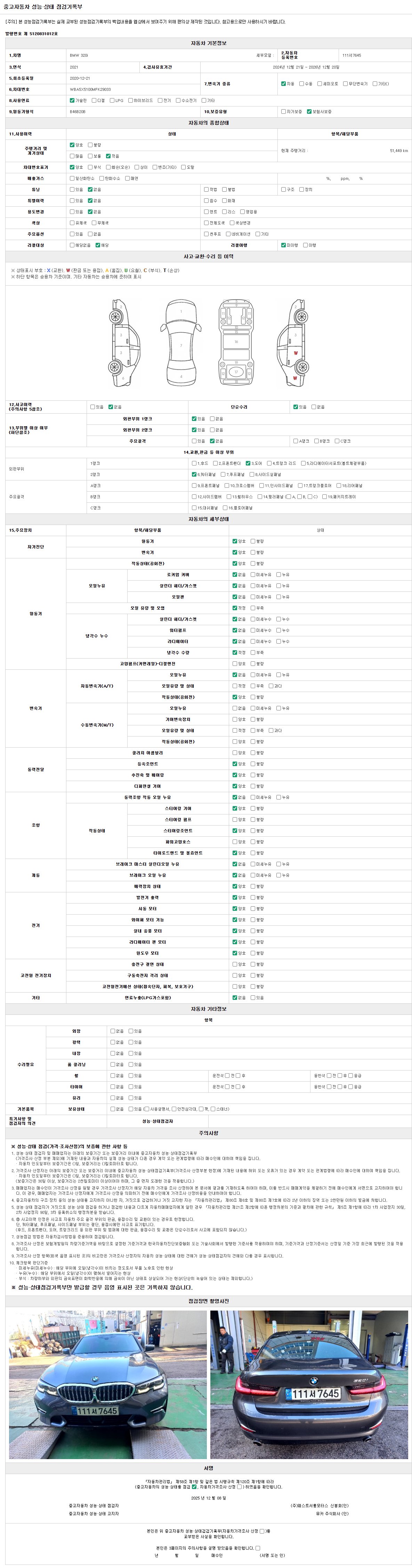
Task: Check the 디젤 fuel option
Action: [94, 101]
